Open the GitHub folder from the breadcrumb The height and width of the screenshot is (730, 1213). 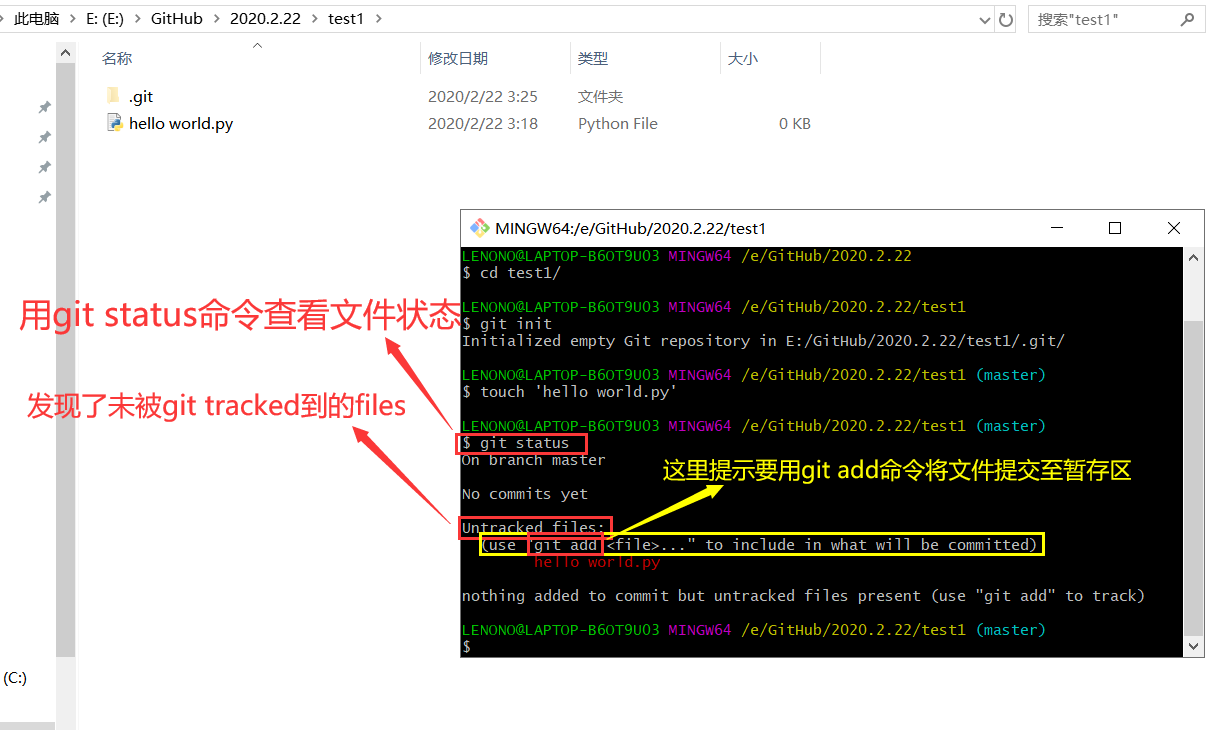177,18
